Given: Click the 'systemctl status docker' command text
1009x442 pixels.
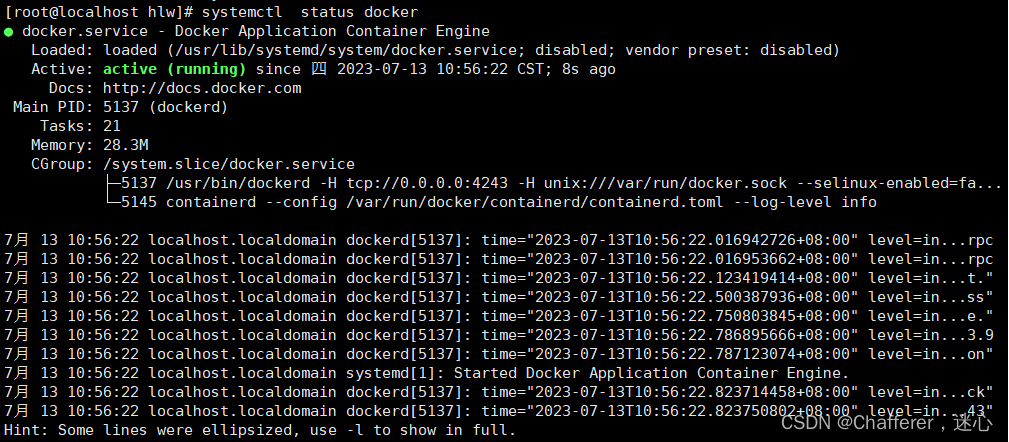Looking at the screenshot, I should point(310,12).
